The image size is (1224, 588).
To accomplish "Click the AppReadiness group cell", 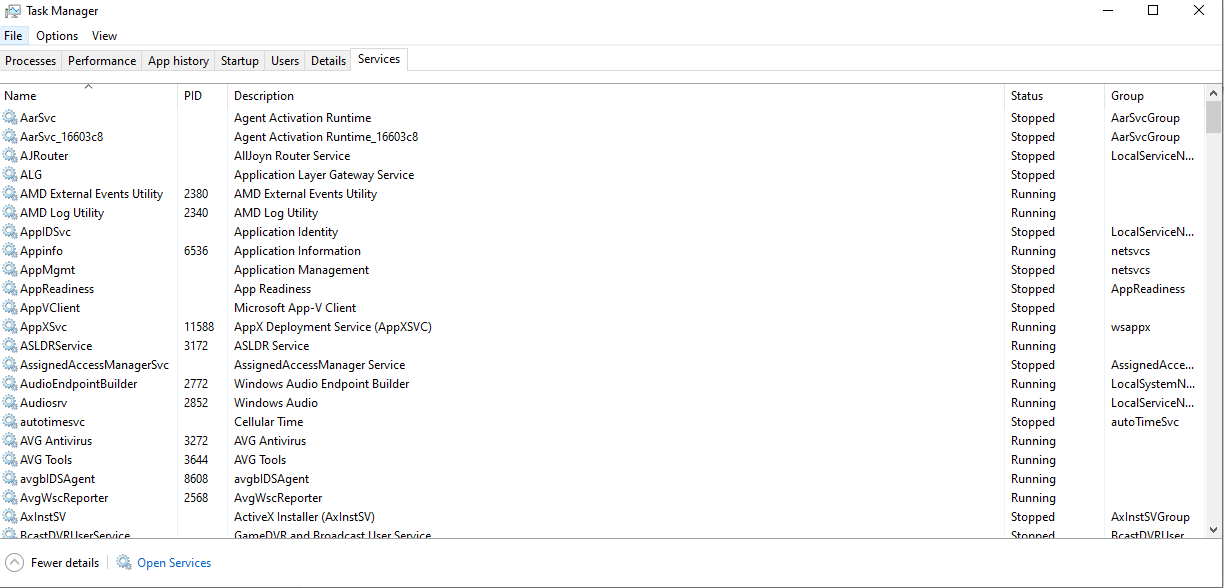I will (1148, 289).
